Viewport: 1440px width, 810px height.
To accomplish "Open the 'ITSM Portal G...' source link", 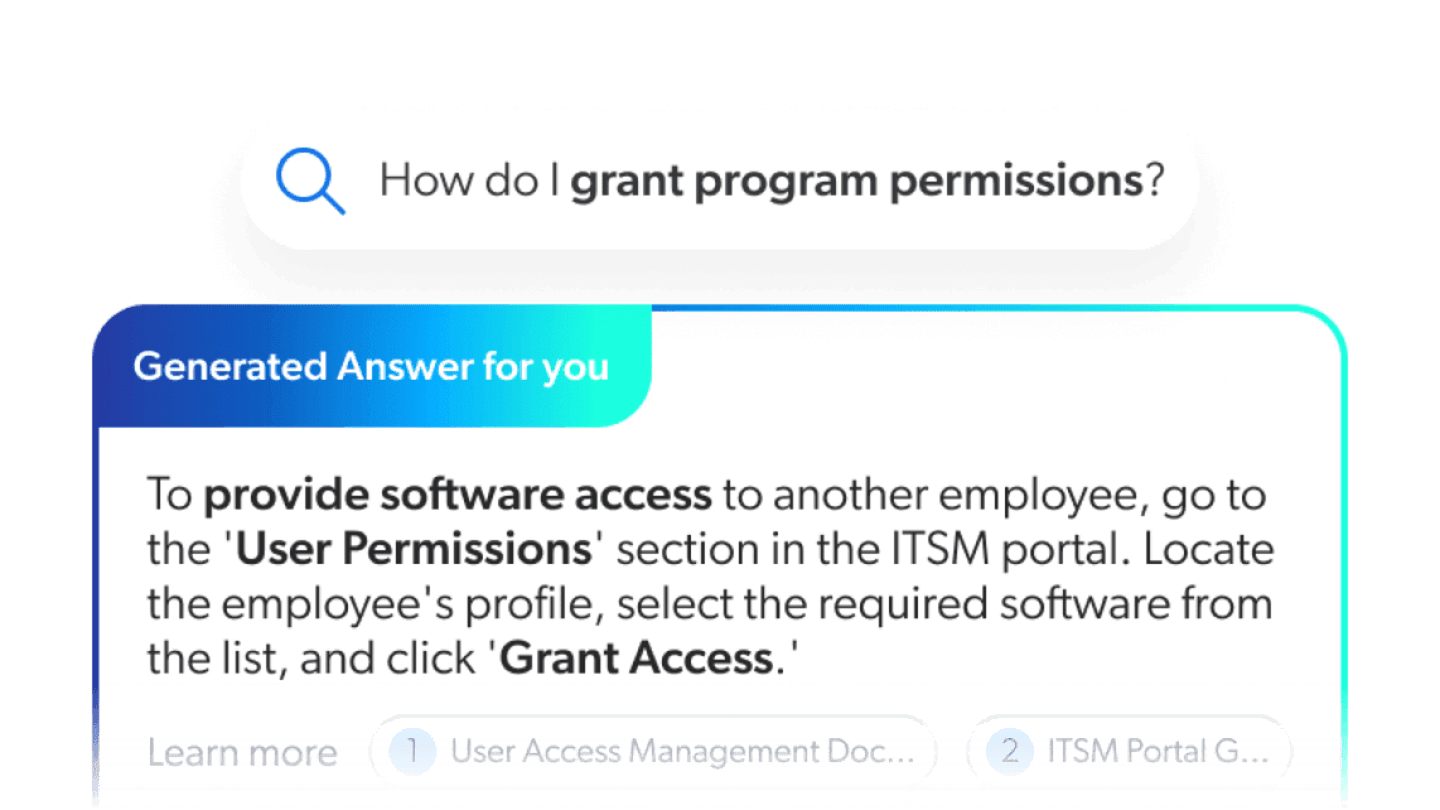I will pyautogui.click(x=1157, y=751).
